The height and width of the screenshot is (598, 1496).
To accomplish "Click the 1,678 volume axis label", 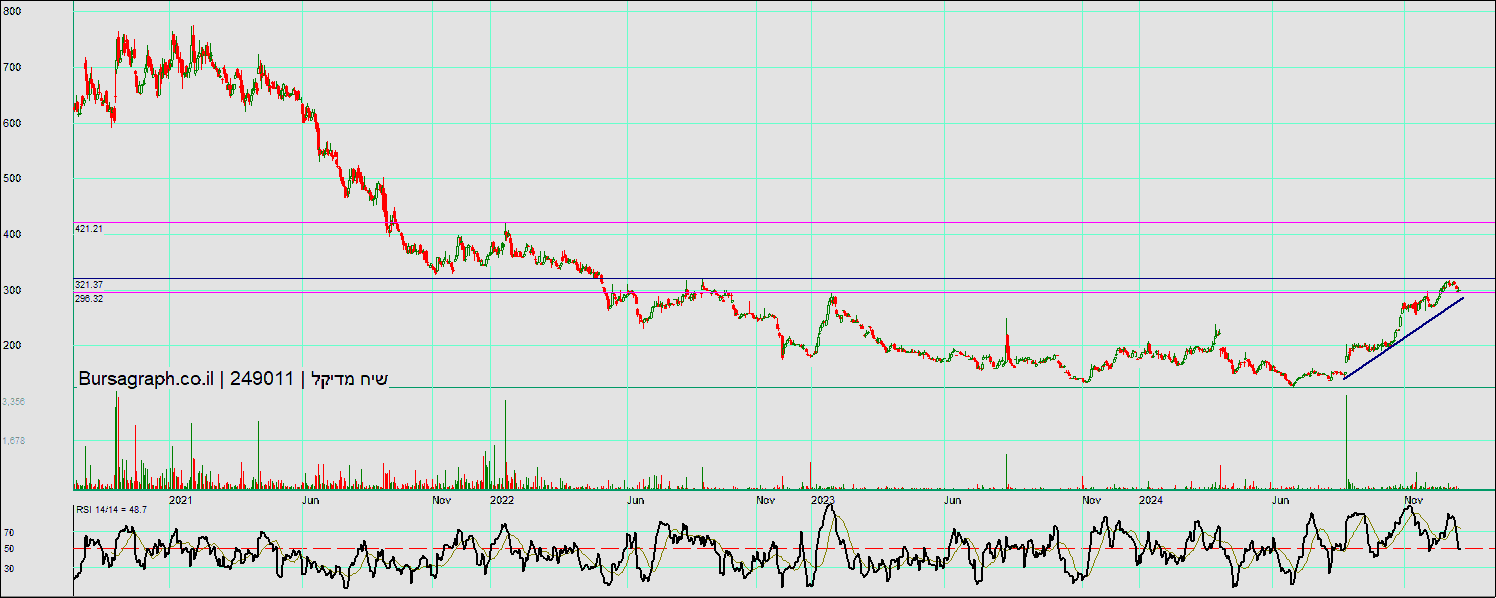I will click(14, 440).
